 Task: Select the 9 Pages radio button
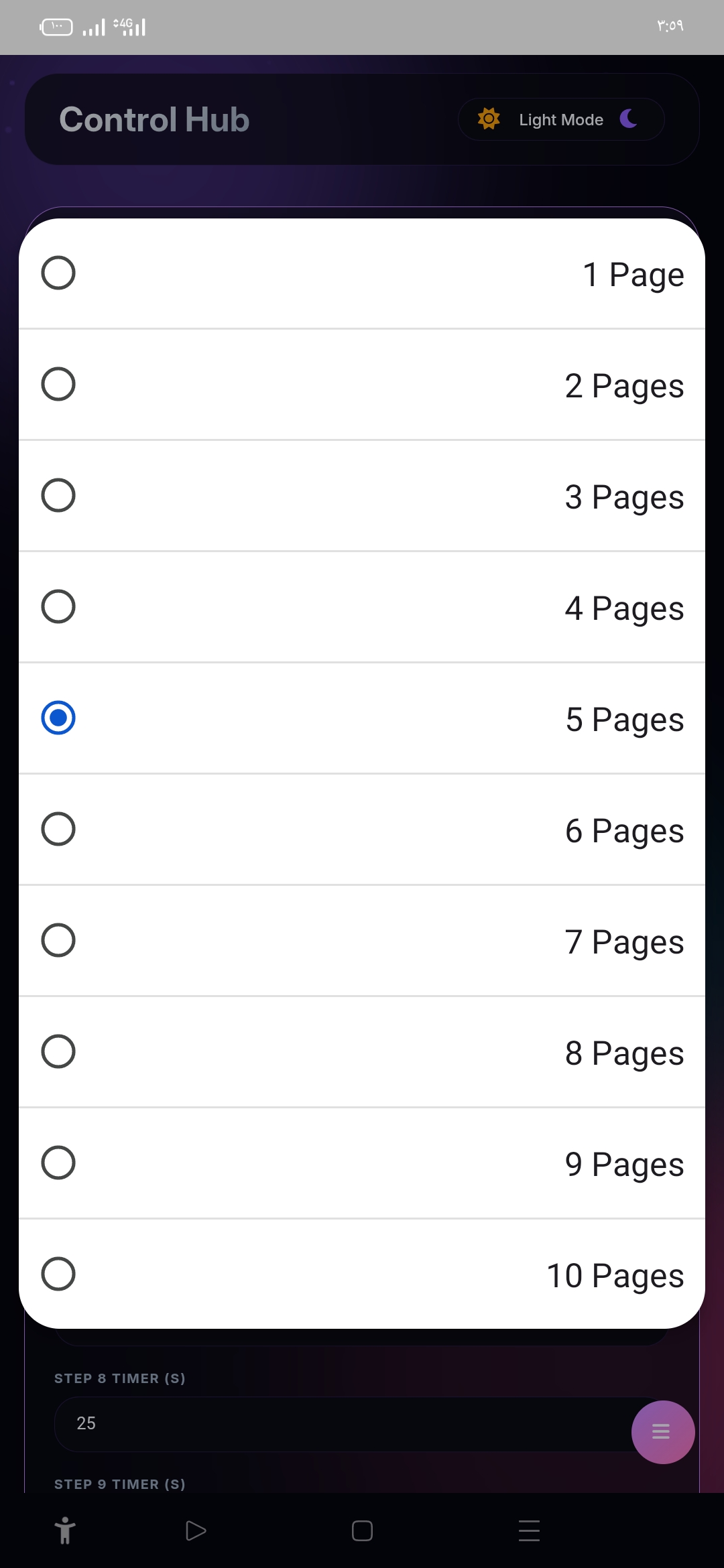tap(58, 1163)
